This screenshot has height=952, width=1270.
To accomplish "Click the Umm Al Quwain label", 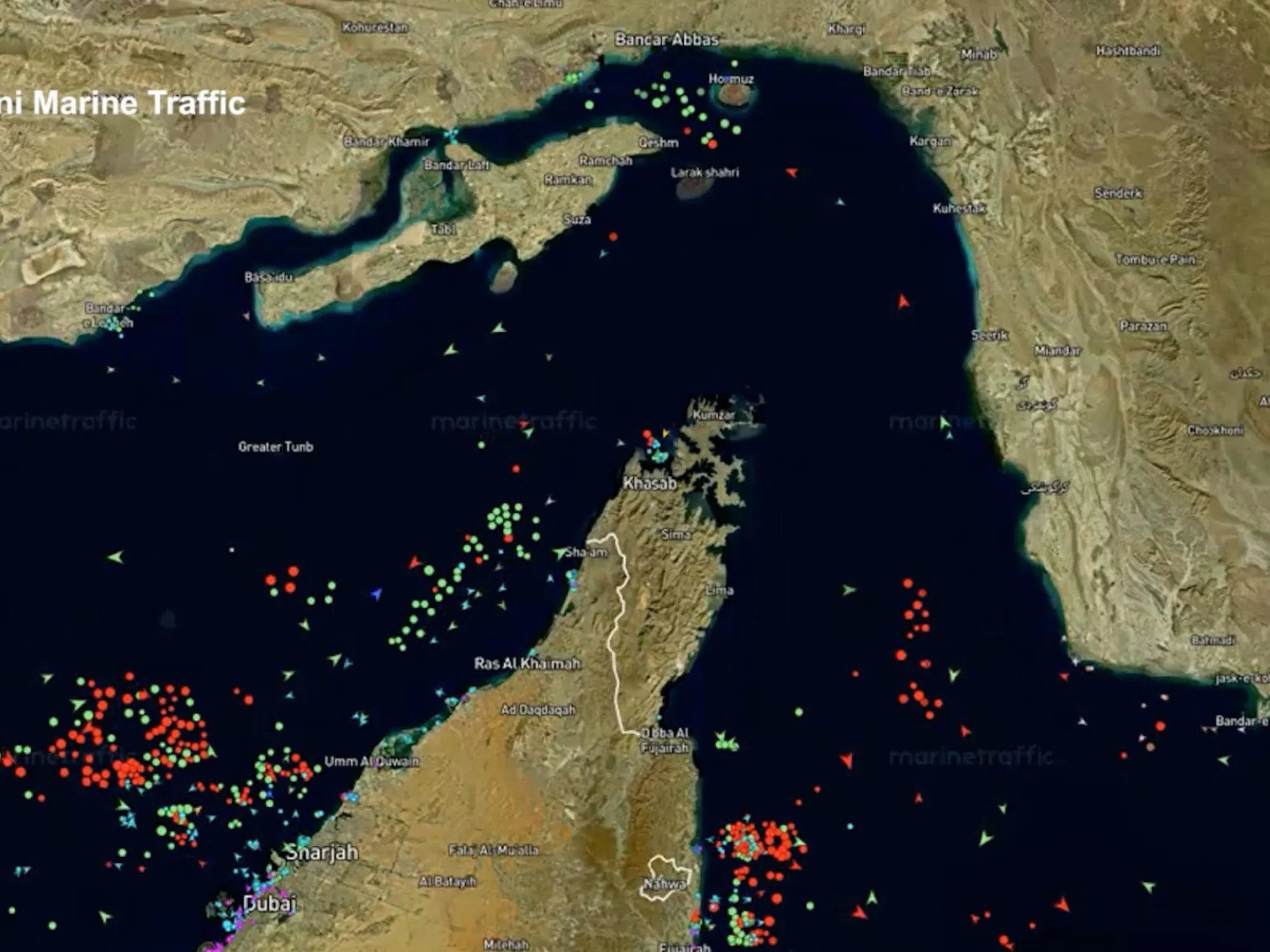I will (x=371, y=761).
